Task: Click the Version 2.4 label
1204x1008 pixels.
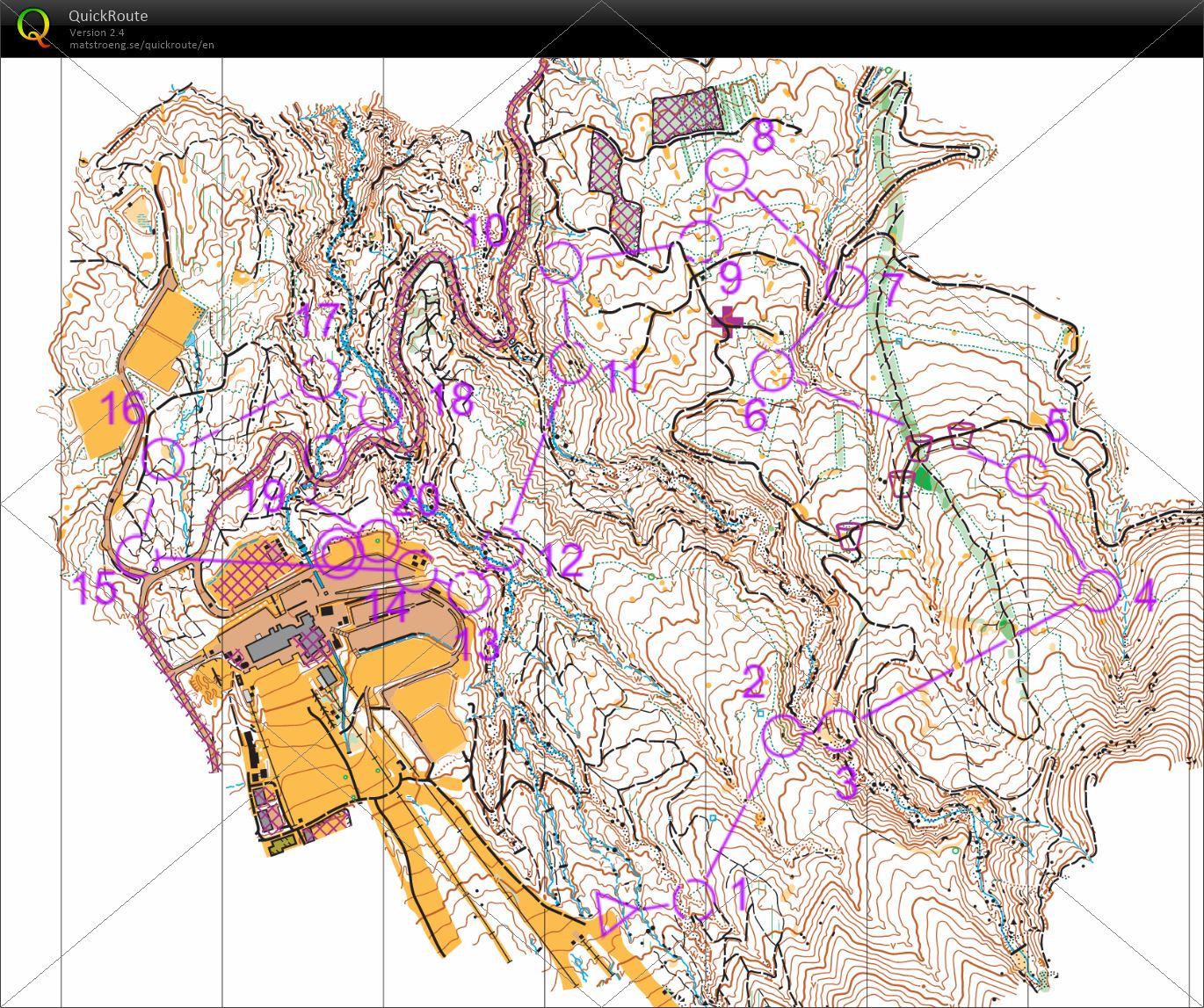Action: click(x=97, y=32)
